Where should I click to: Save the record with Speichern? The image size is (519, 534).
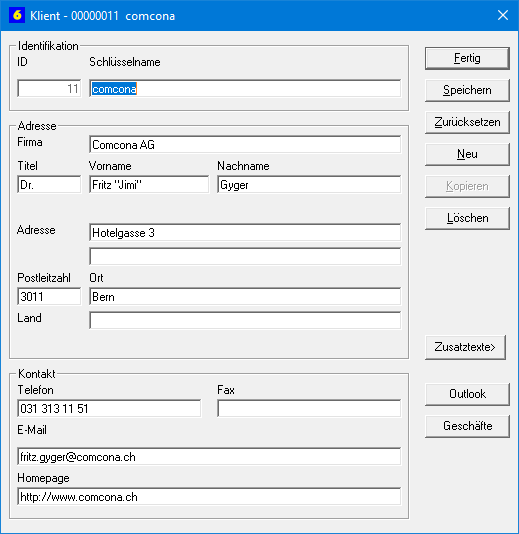click(467, 90)
